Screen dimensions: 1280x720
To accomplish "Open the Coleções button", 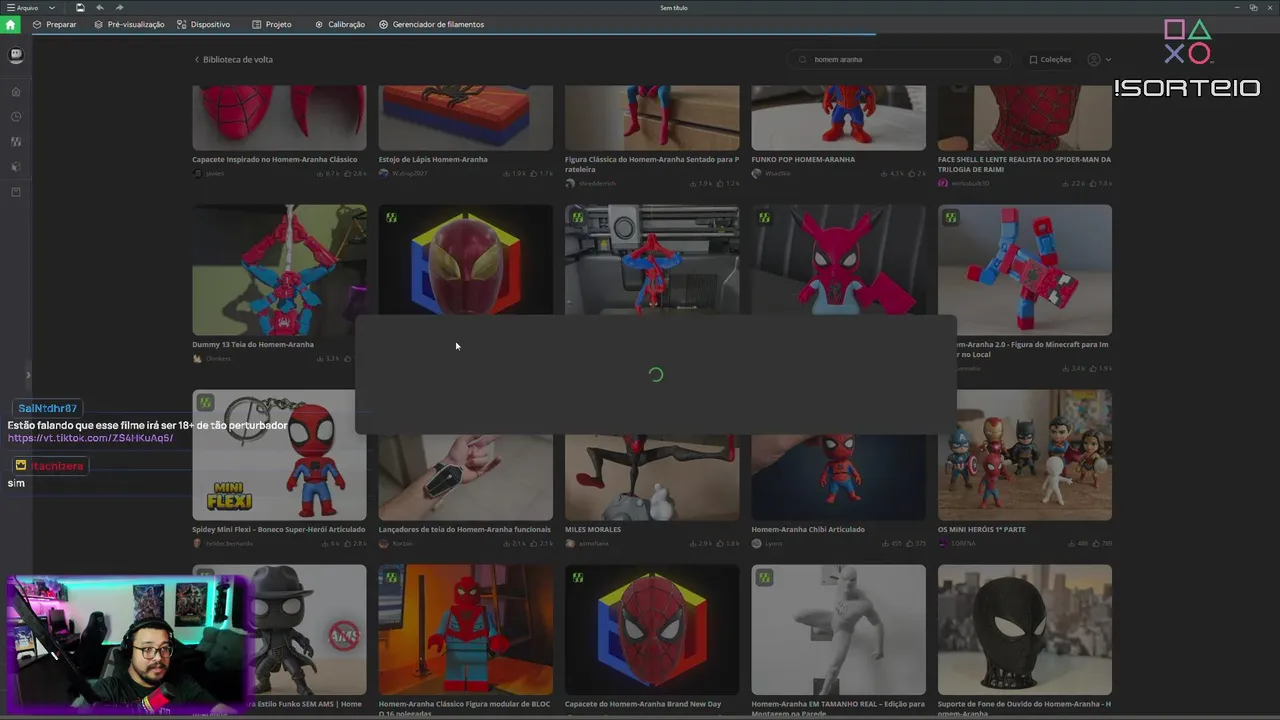I will (x=1050, y=59).
